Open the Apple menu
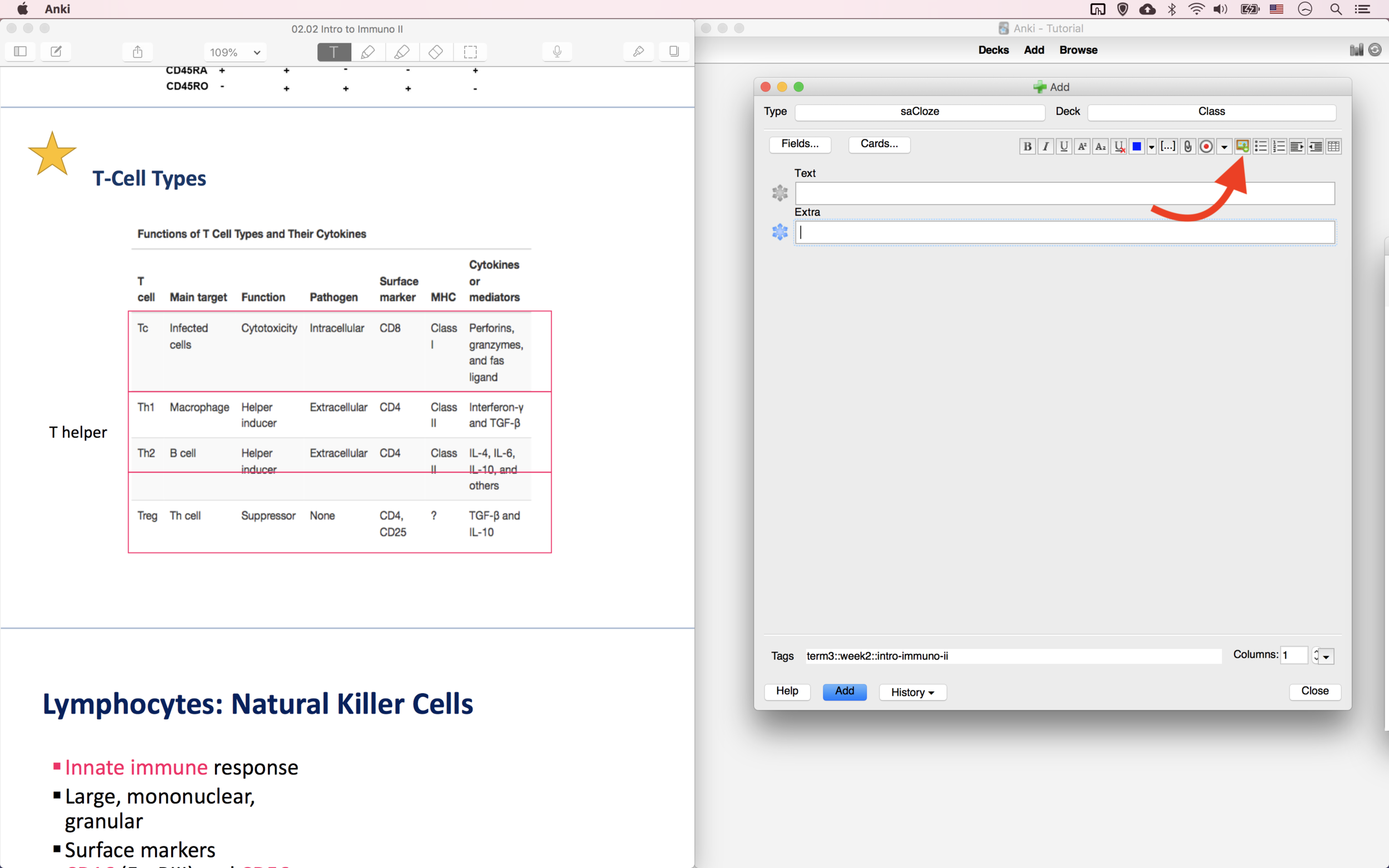 pyautogui.click(x=22, y=9)
